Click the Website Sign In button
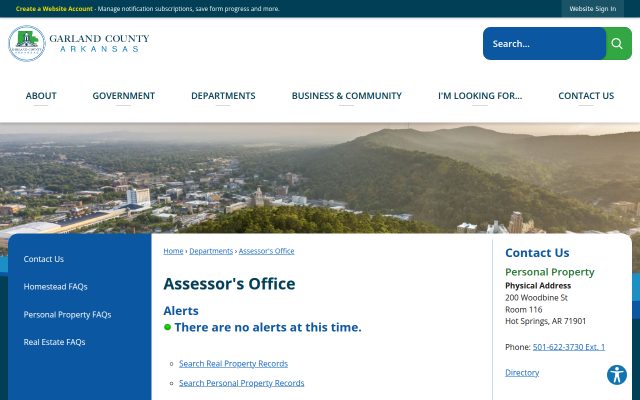 [592, 9]
